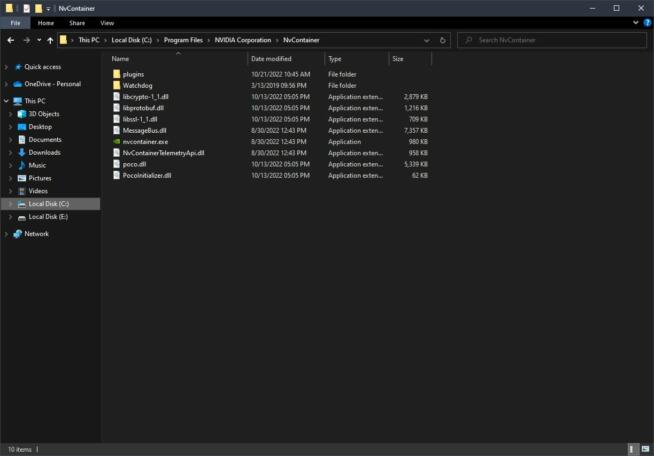Viewport: 654px width, 456px height.
Task: Click the 10/21/2022 10:45 AM date cell
Action: pyautogui.click(x=280, y=74)
